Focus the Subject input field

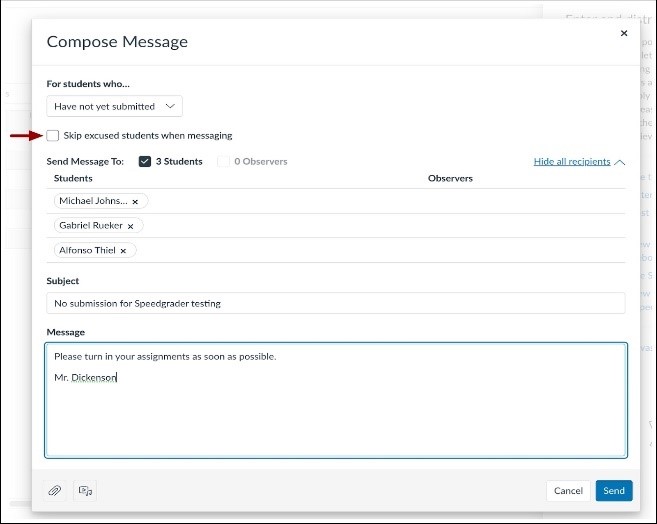336,303
